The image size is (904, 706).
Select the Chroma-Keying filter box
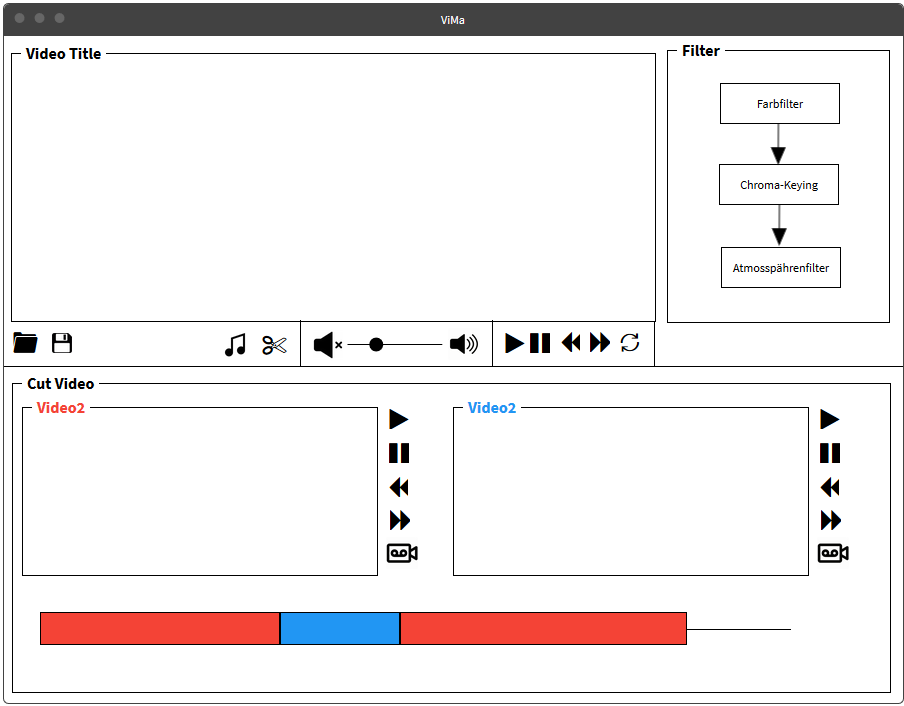[779, 185]
